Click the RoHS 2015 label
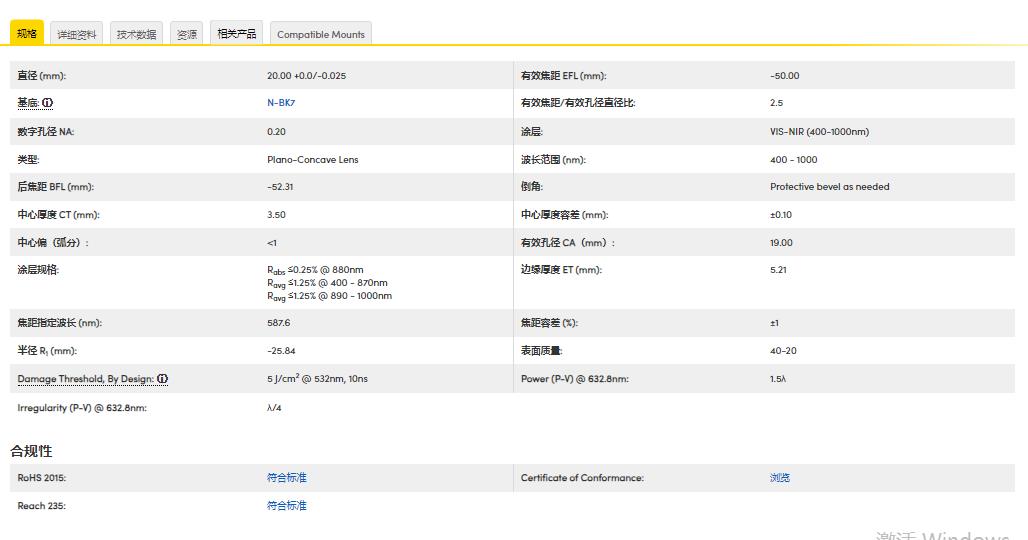This screenshot has width=1028, height=540. [41, 478]
